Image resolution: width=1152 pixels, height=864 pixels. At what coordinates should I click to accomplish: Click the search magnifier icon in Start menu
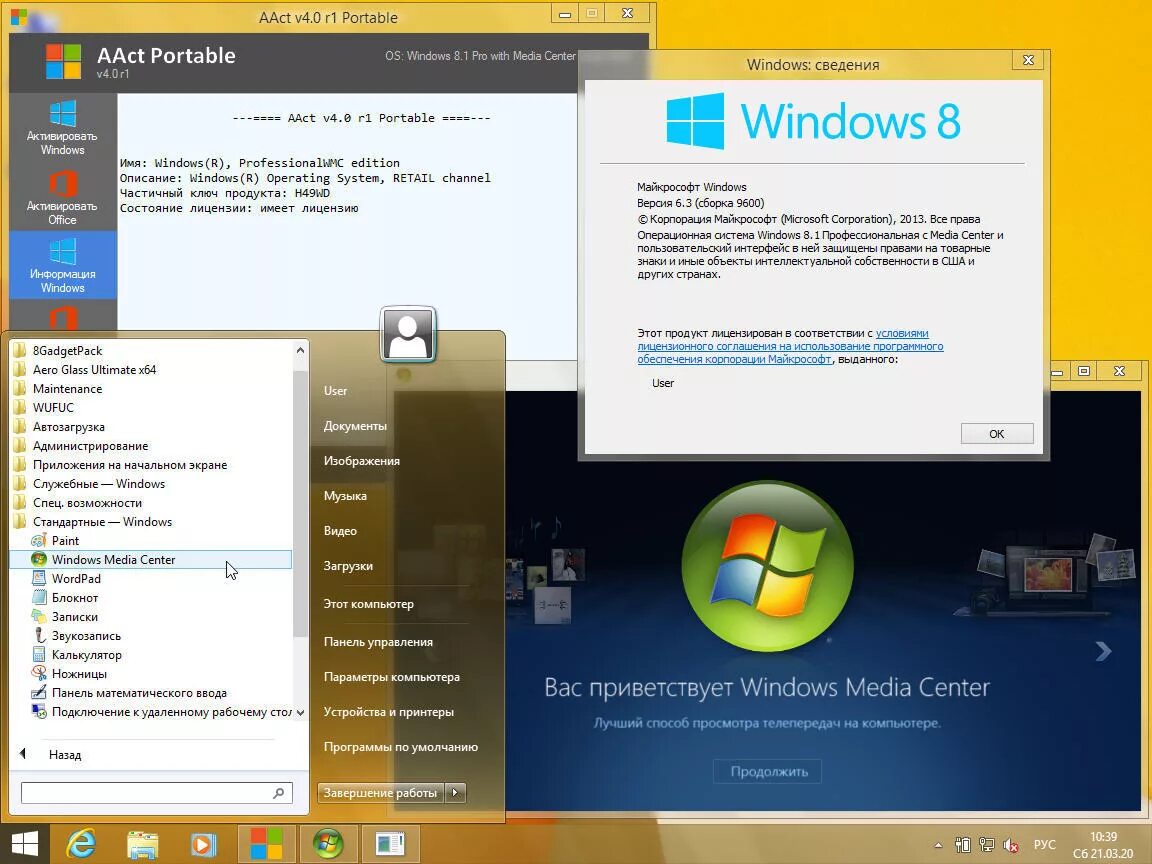coord(279,793)
